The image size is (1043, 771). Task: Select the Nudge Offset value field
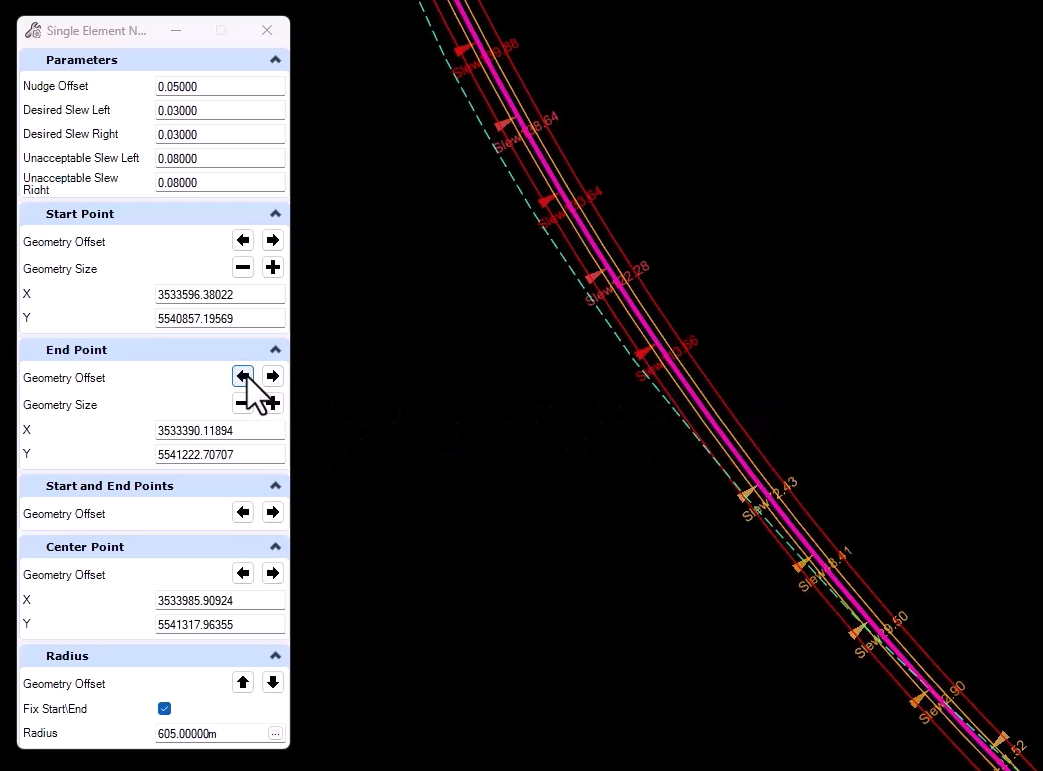(x=219, y=86)
